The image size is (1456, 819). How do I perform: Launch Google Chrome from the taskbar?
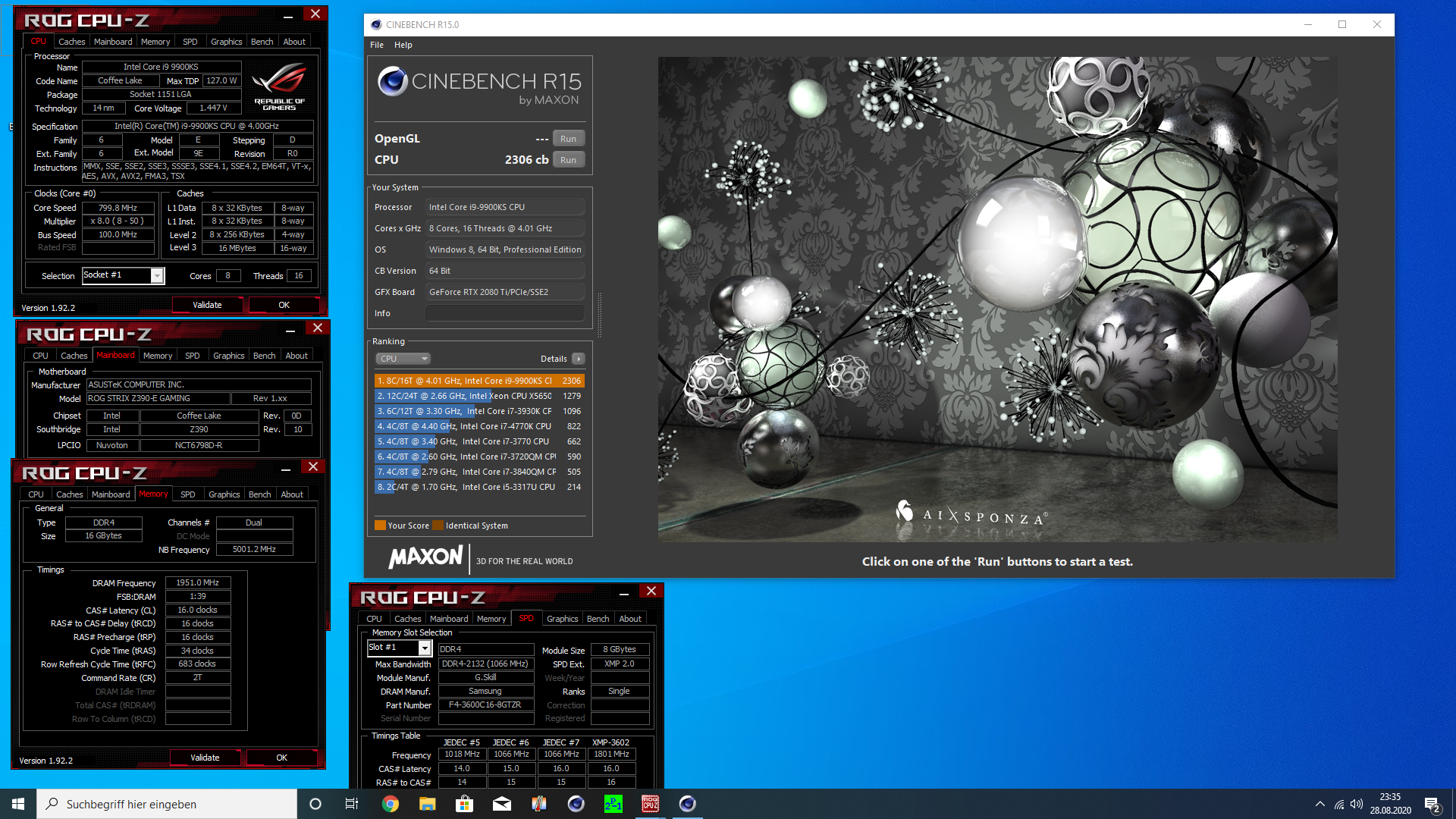click(390, 804)
